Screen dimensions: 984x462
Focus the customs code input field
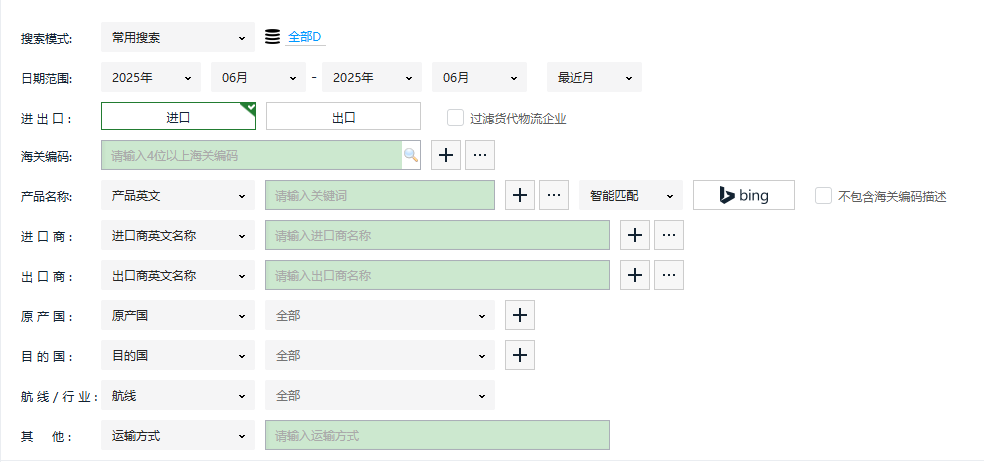pos(252,155)
